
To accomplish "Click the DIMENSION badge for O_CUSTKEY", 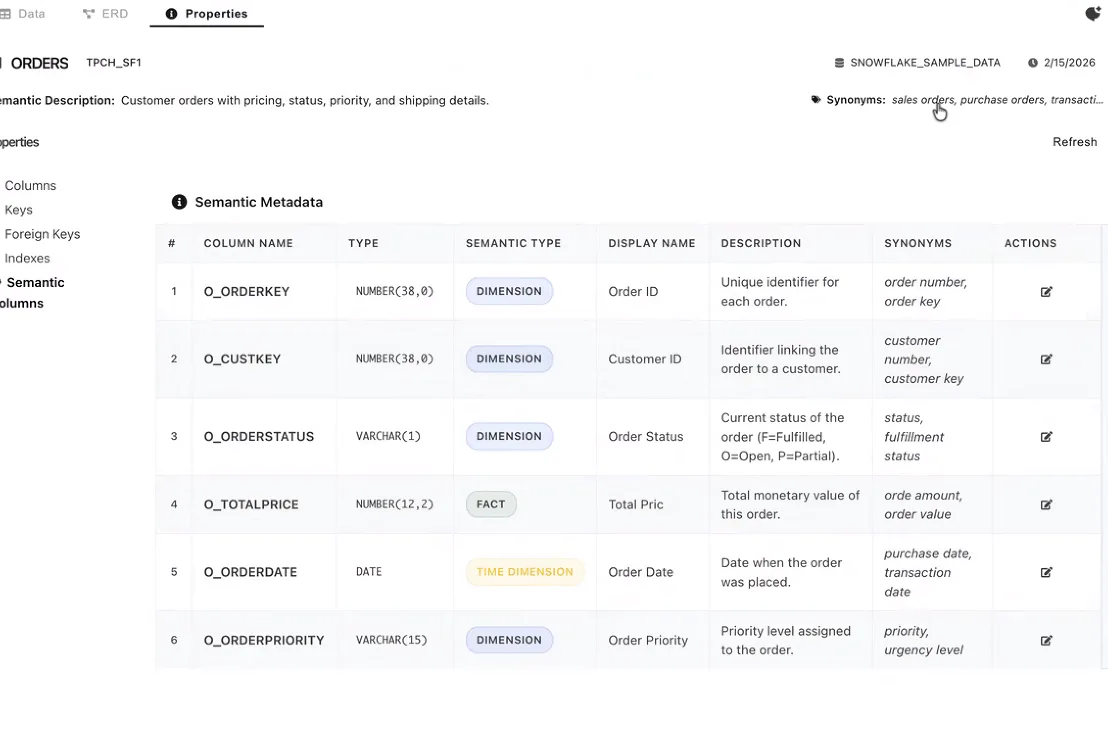I will pyautogui.click(x=509, y=359).
